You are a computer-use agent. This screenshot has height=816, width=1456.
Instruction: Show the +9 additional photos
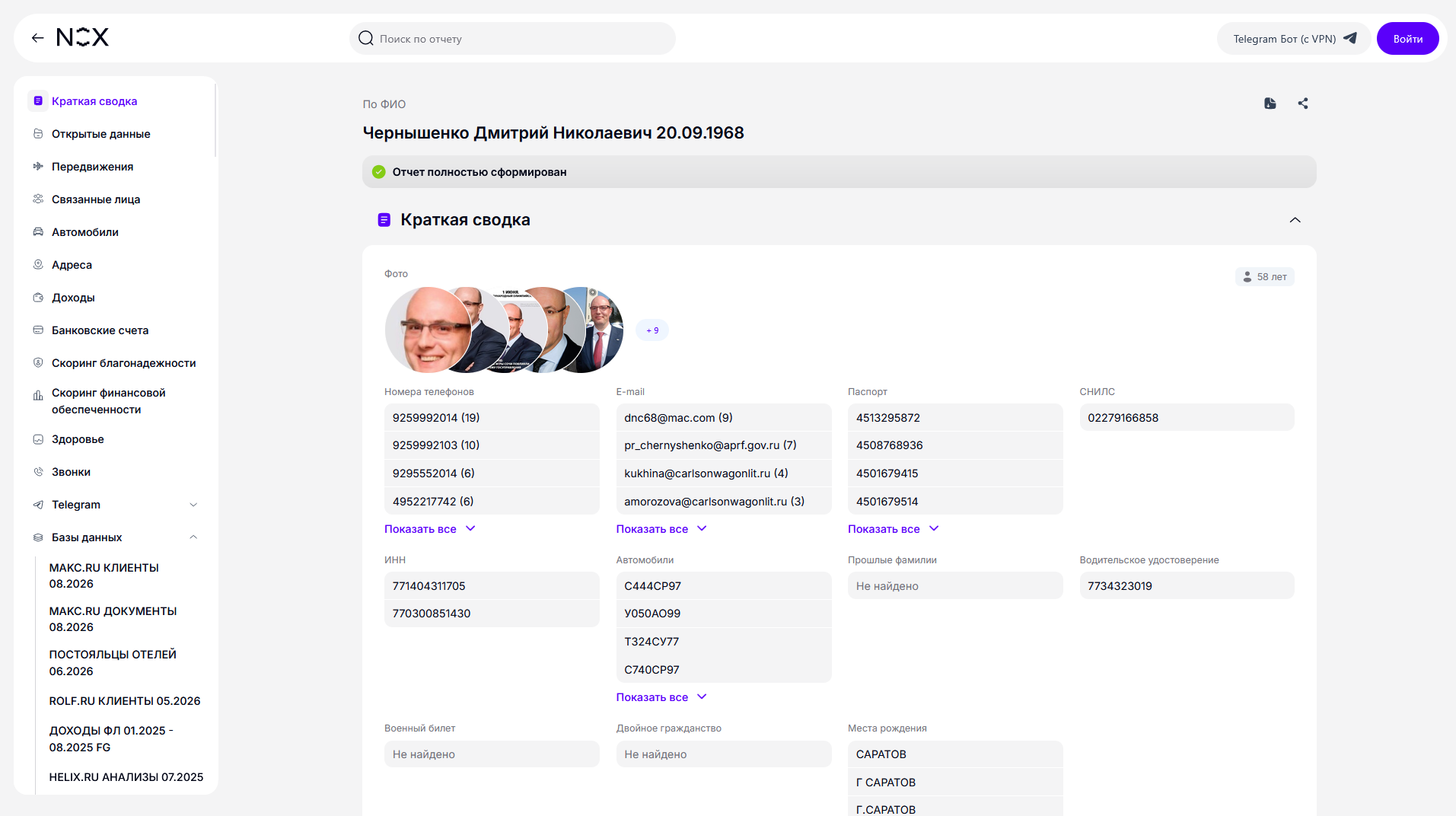(x=652, y=330)
